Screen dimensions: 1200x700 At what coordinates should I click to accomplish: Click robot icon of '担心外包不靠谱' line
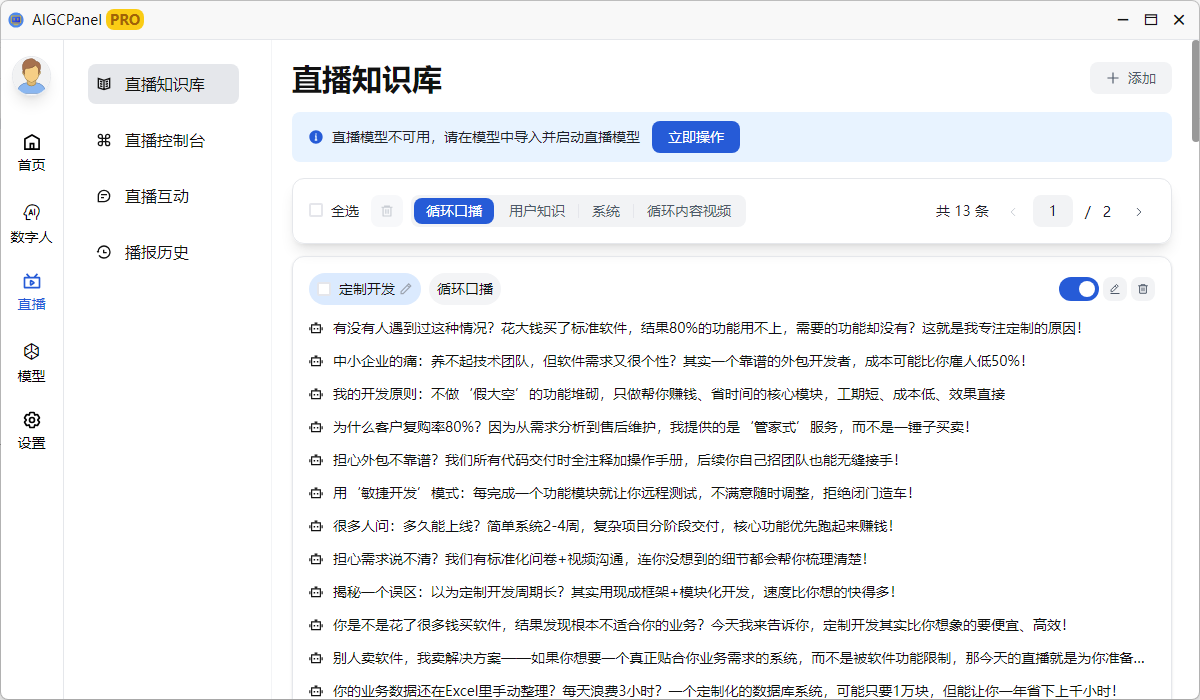[x=316, y=460]
